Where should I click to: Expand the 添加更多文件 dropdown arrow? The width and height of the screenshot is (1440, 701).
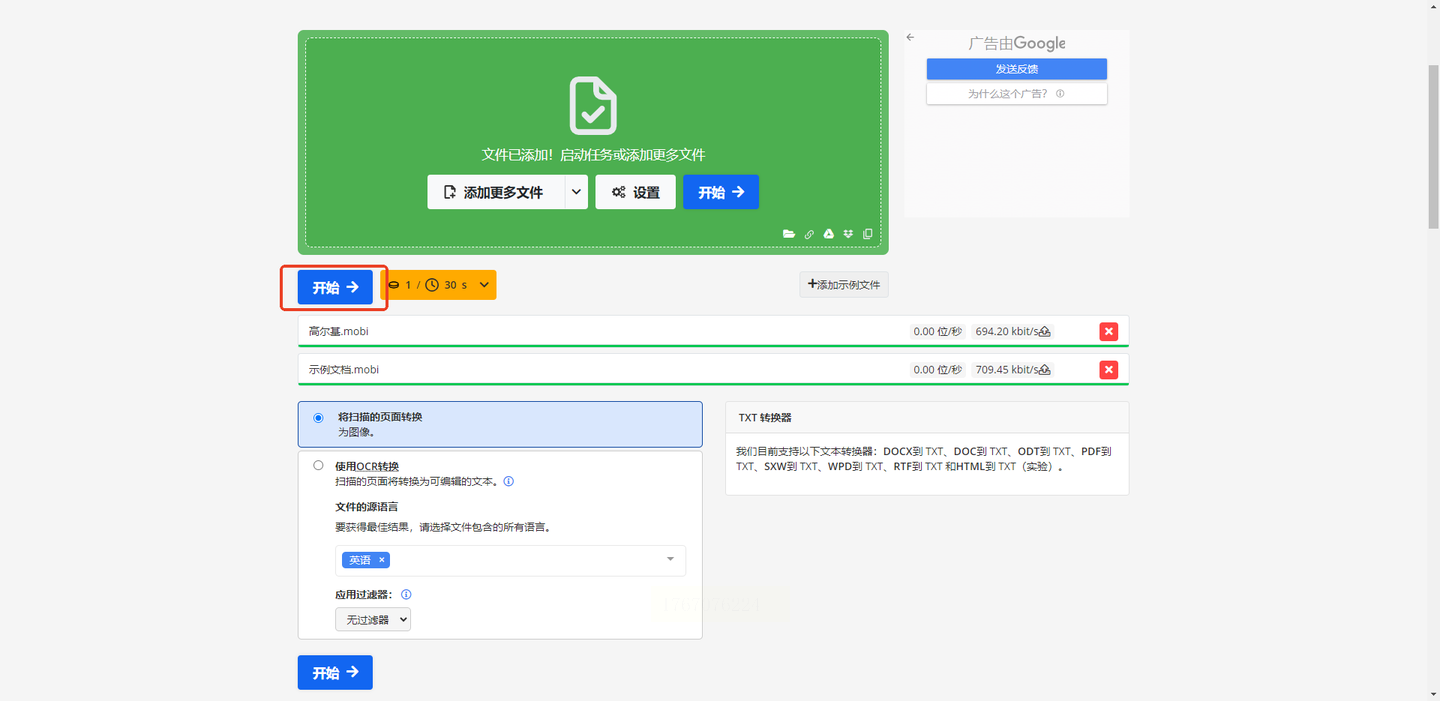(575, 192)
